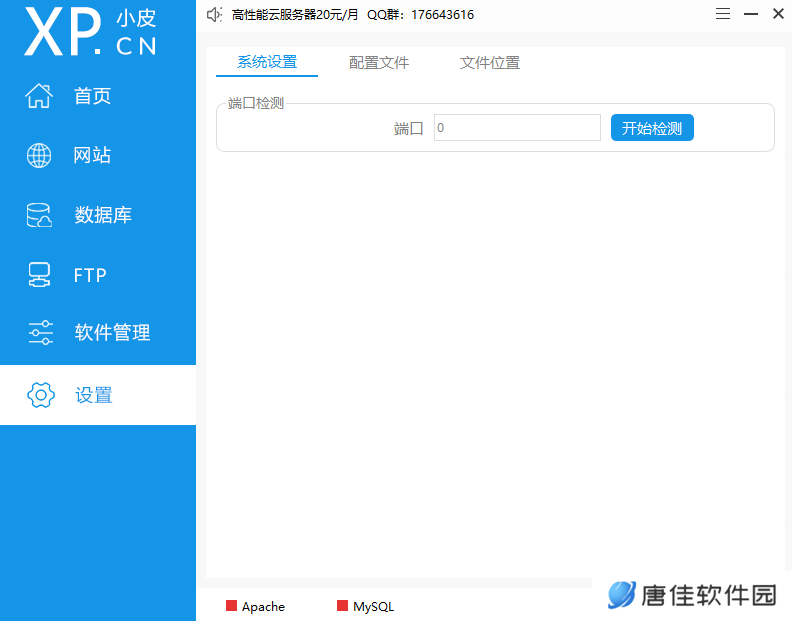Close the phpStudy window

tap(778, 14)
